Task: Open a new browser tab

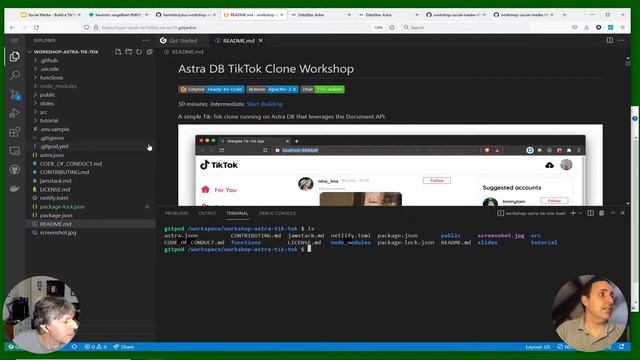Action: pos(564,15)
